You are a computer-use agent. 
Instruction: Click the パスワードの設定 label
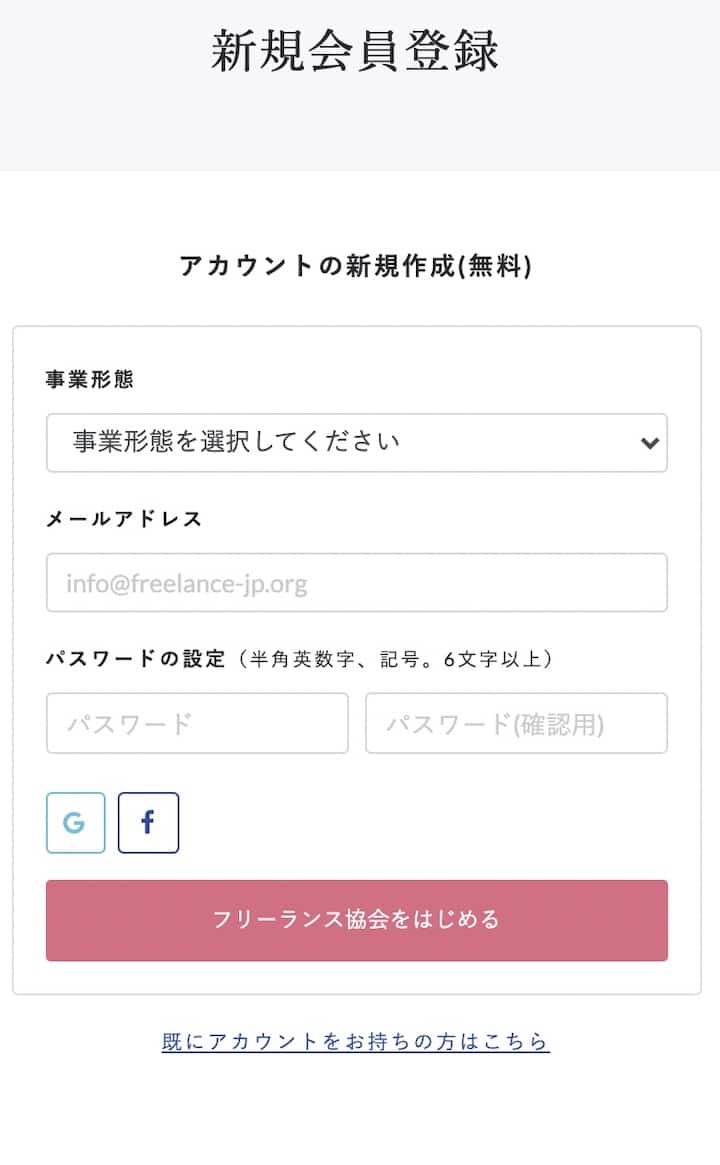pyautogui.click(x=136, y=659)
